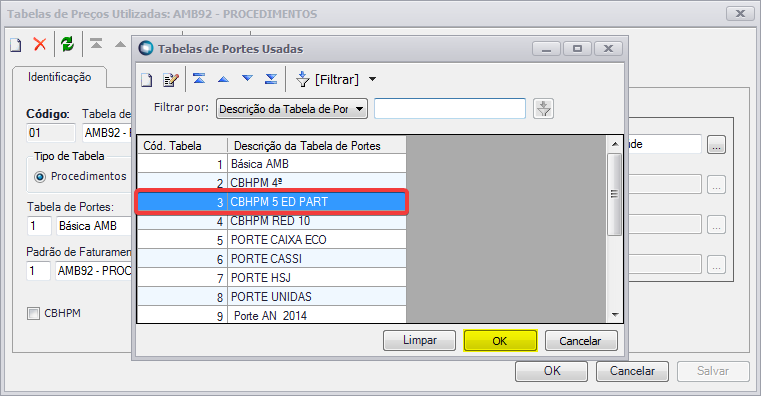Apply filter button next to filter text box

click(x=543, y=109)
